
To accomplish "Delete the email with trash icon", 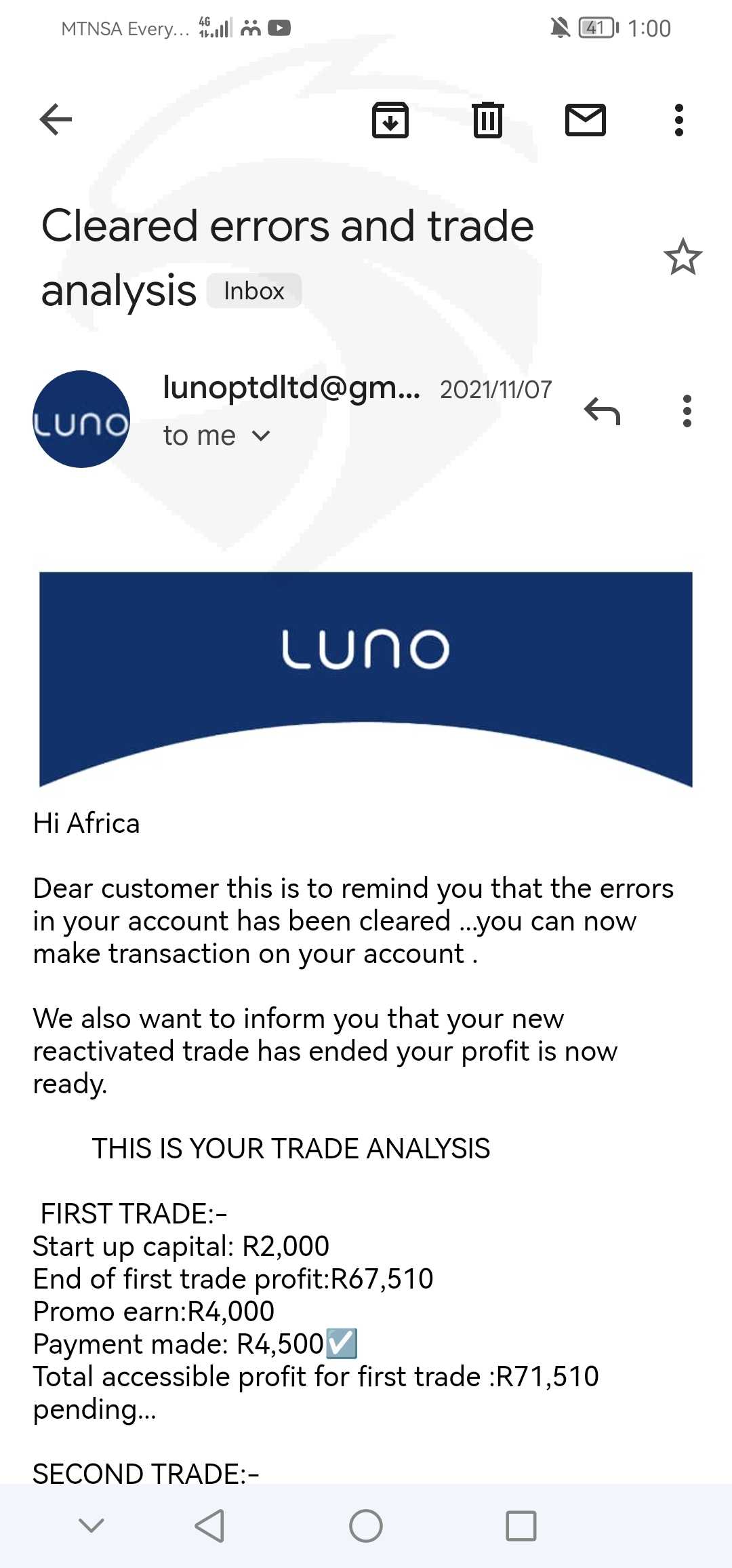I will (x=487, y=120).
